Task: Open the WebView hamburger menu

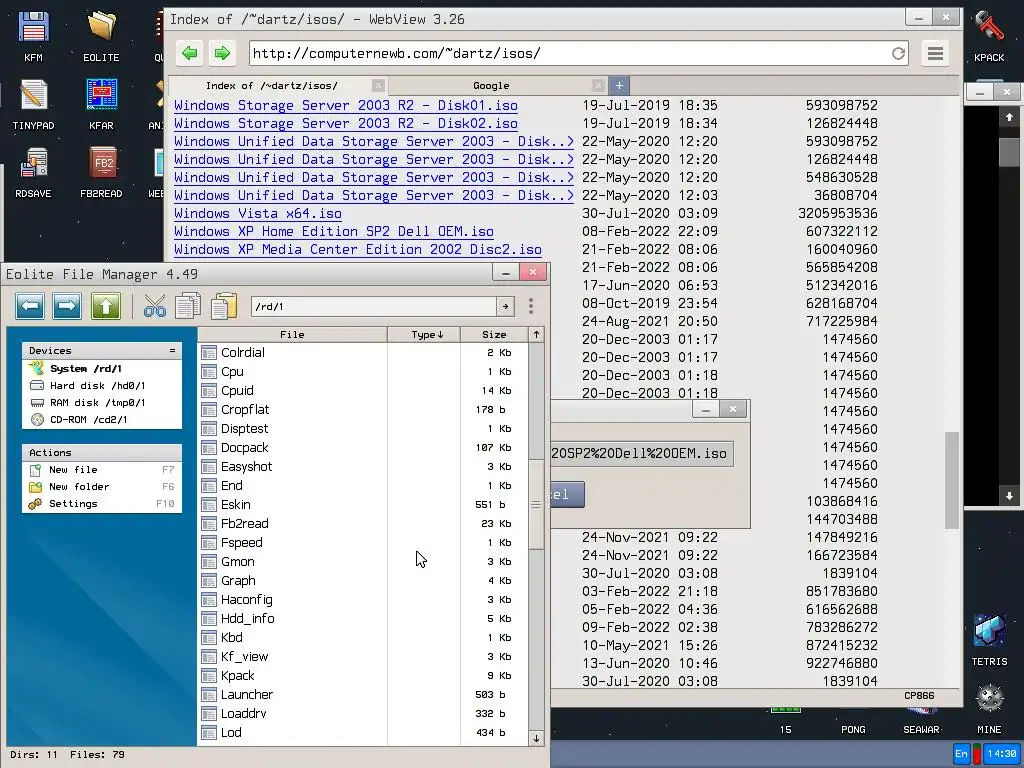Action: (x=935, y=53)
